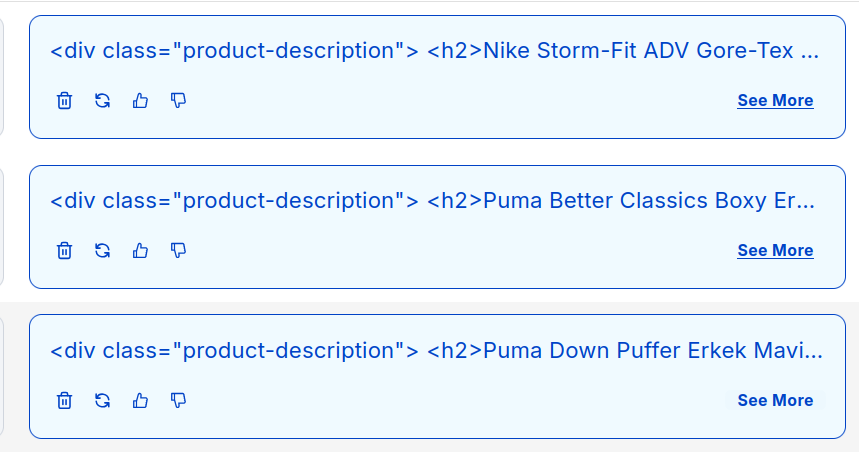Regenerate the Puma Better Classics description
The height and width of the screenshot is (461, 863).
[x=102, y=251]
